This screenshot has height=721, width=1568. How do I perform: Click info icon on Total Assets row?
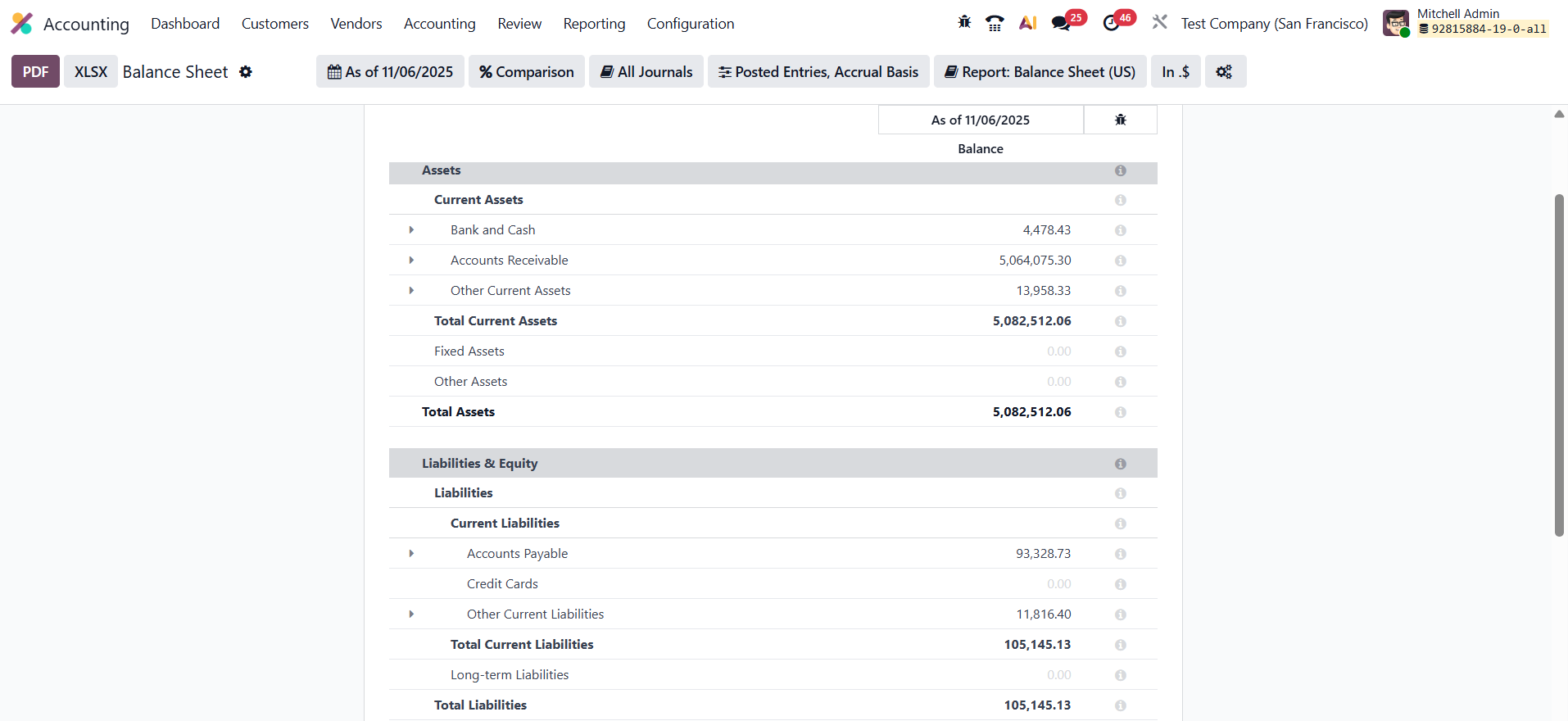[1121, 412]
